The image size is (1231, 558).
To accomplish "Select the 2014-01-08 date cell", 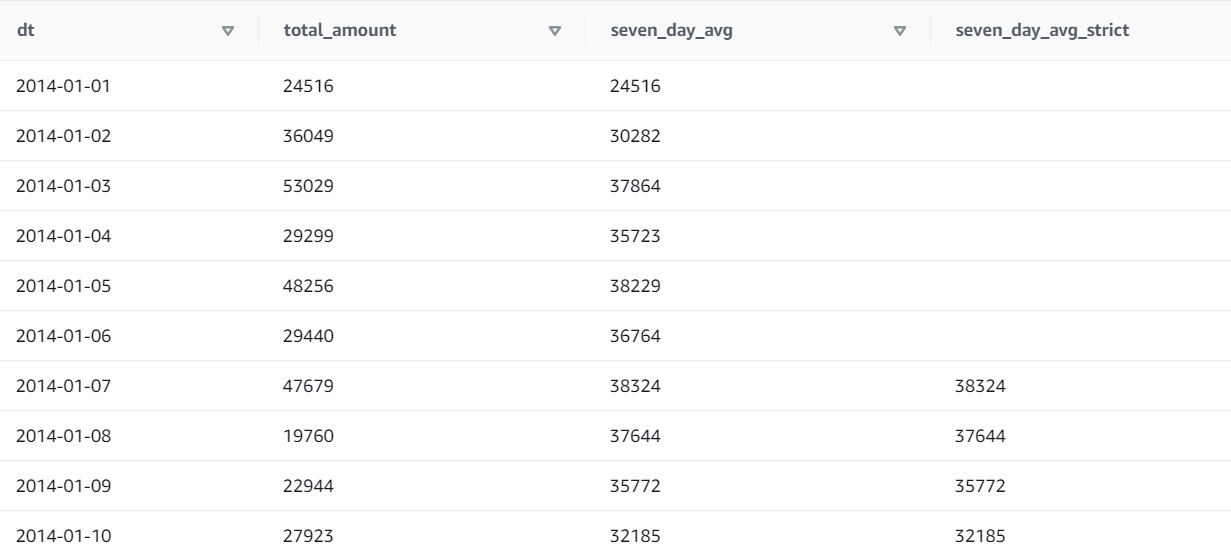I will click(x=64, y=436).
